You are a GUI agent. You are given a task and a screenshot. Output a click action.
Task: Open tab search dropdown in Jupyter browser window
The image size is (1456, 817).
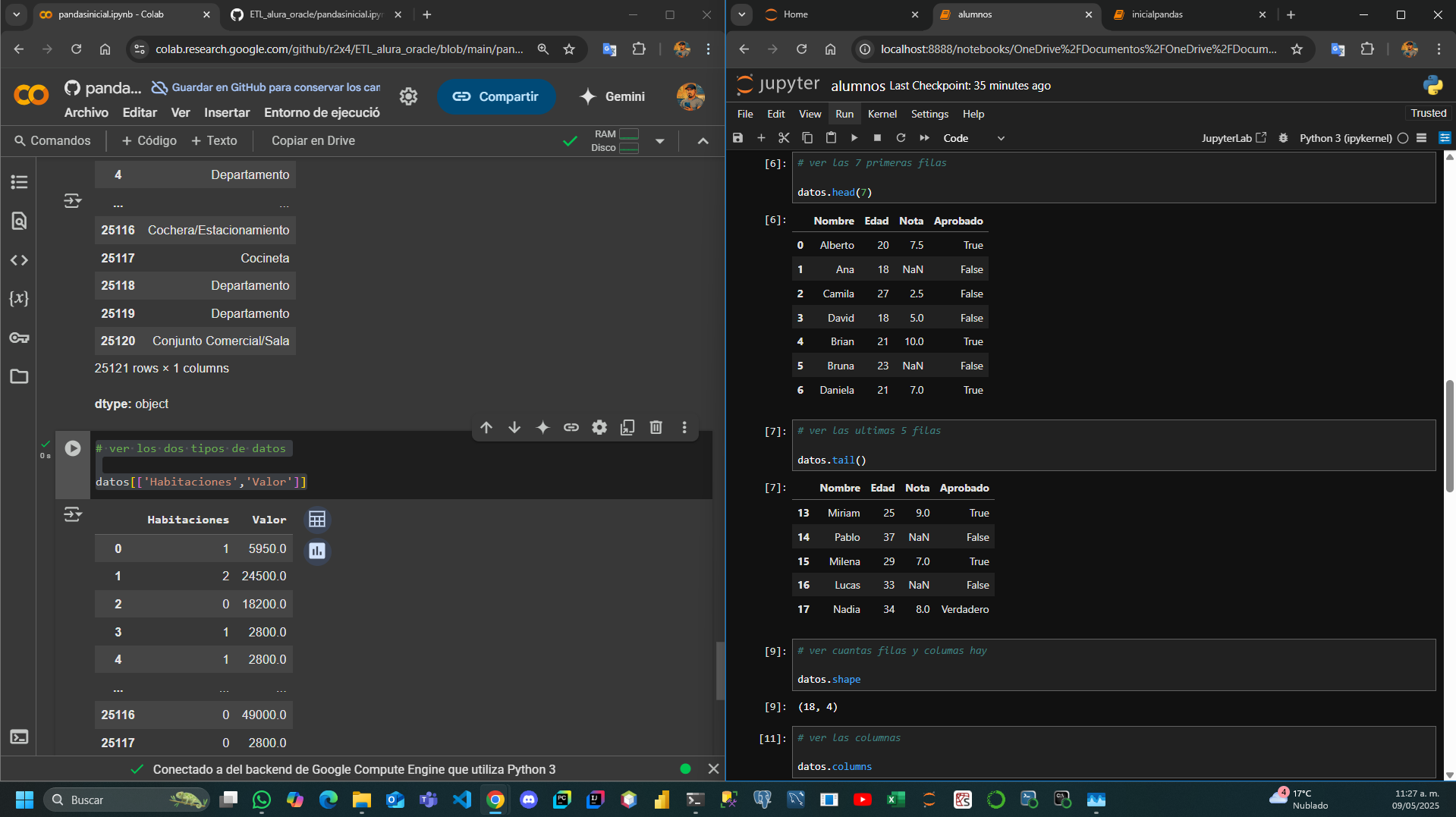coord(742,14)
